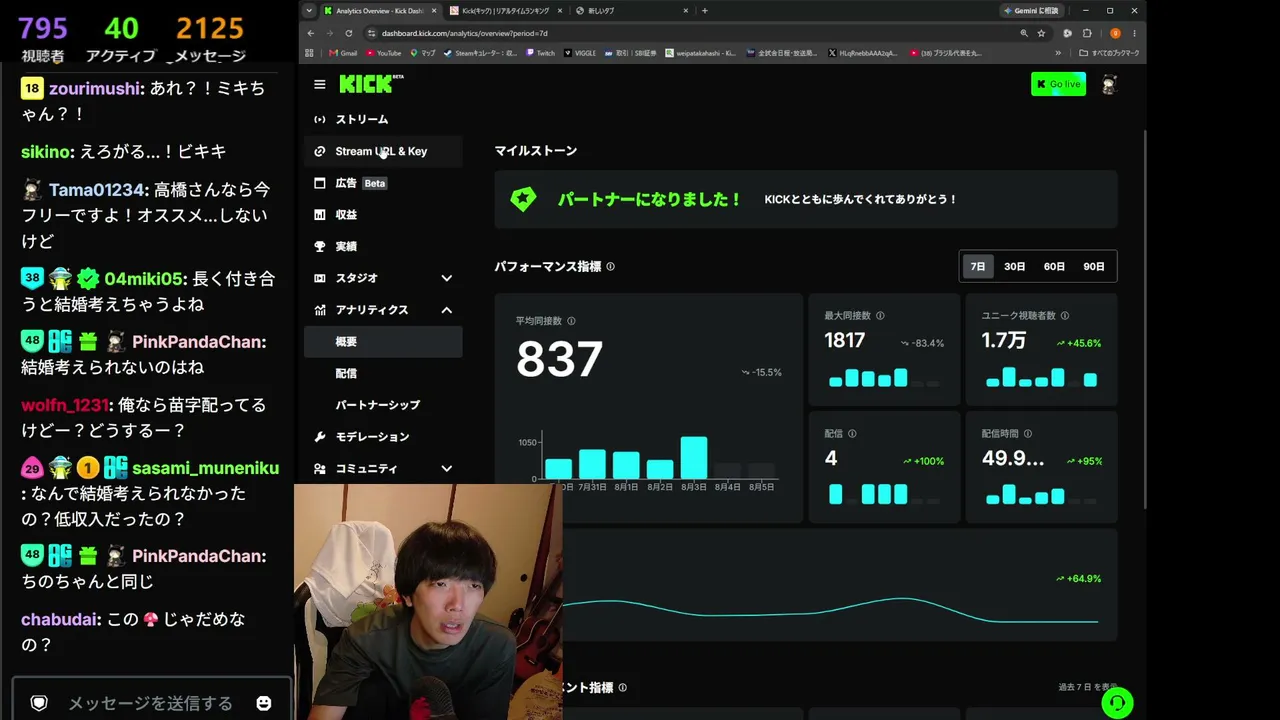Open ストリーム in the sidebar

(383, 120)
